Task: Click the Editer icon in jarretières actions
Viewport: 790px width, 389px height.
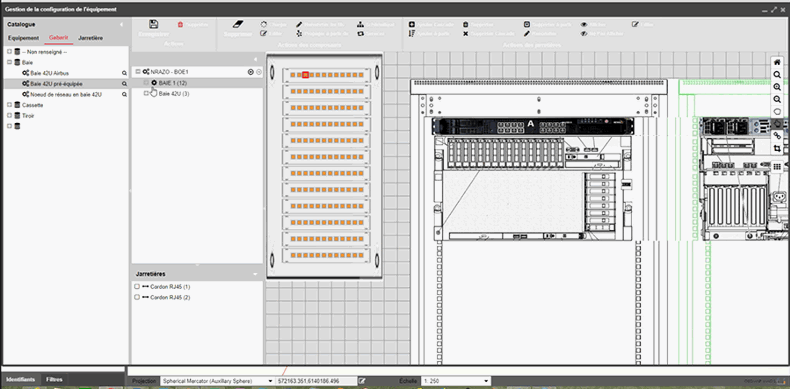Action: [635, 24]
